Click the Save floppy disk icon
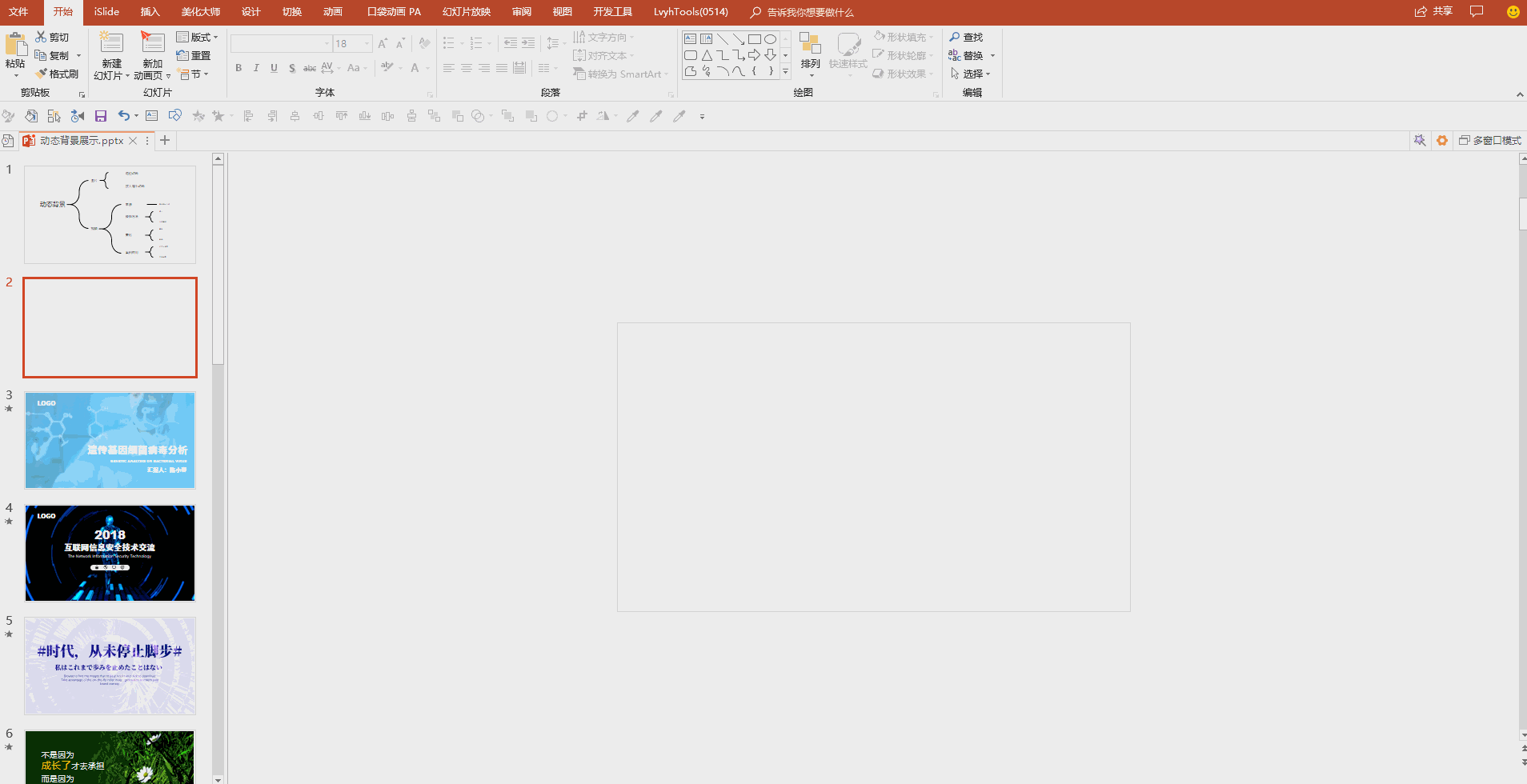The image size is (1527, 784). [x=101, y=116]
